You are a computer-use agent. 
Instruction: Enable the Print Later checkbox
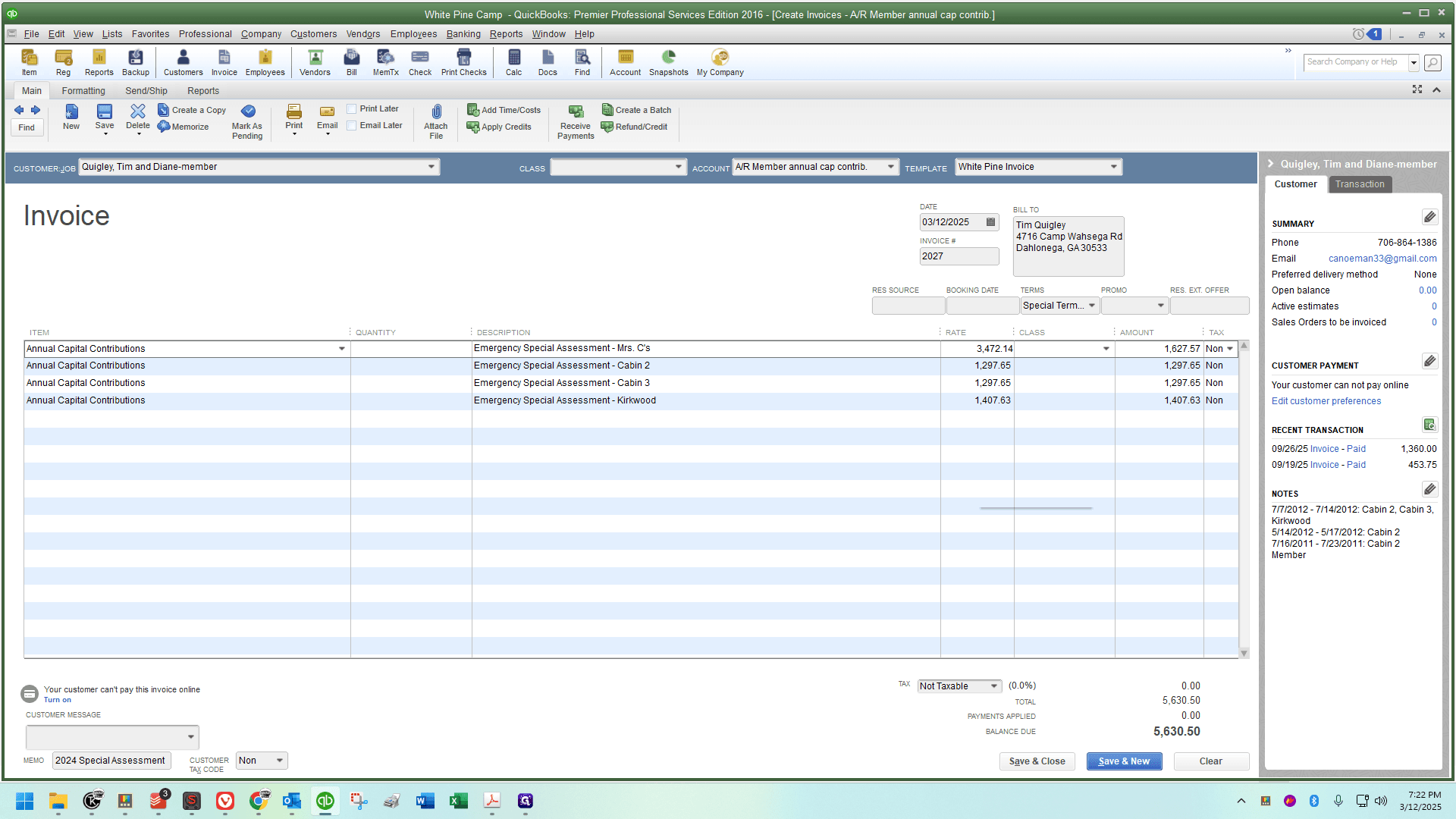(352, 109)
